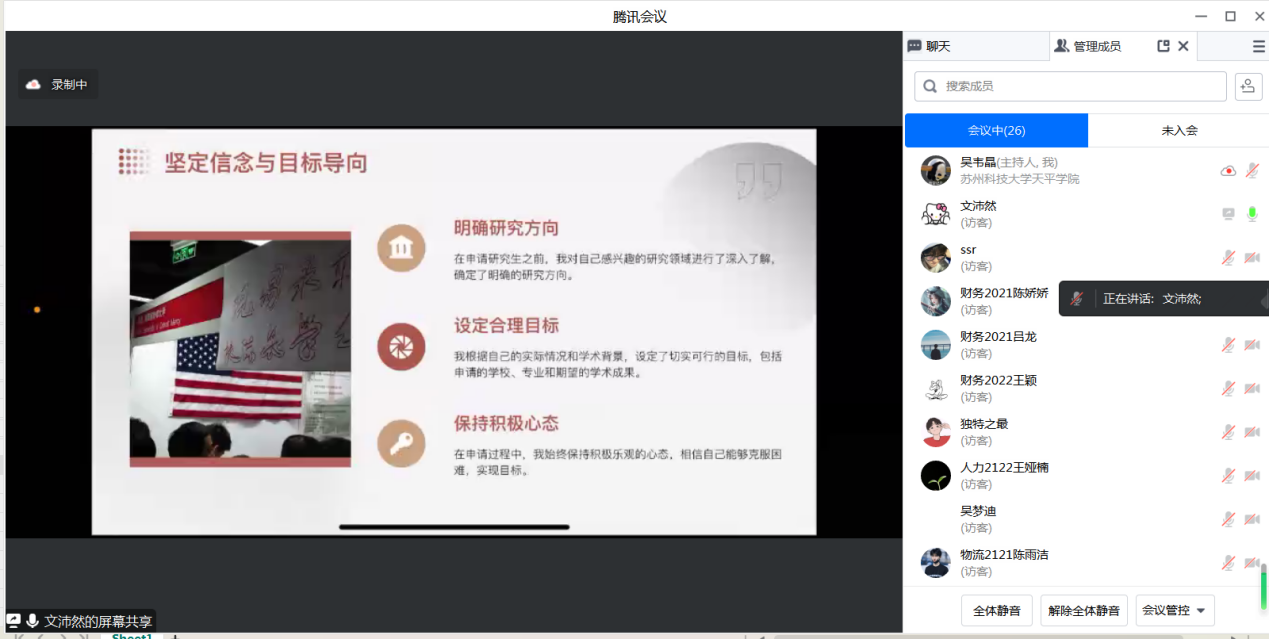
Task: Select the 未入会 tab
Action: pyautogui.click(x=1178, y=130)
